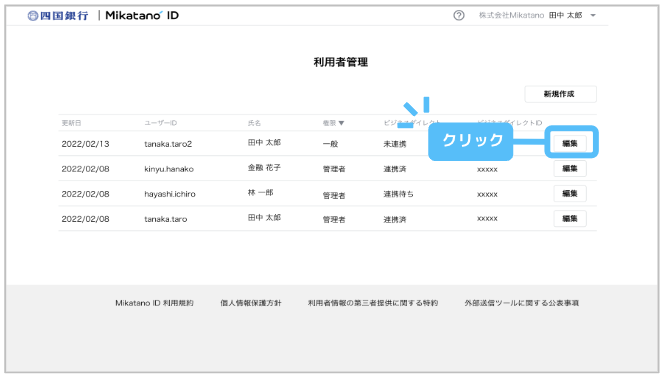Click the 未連携 status cell
This screenshot has width=664, height=378.
click(x=395, y=144)
